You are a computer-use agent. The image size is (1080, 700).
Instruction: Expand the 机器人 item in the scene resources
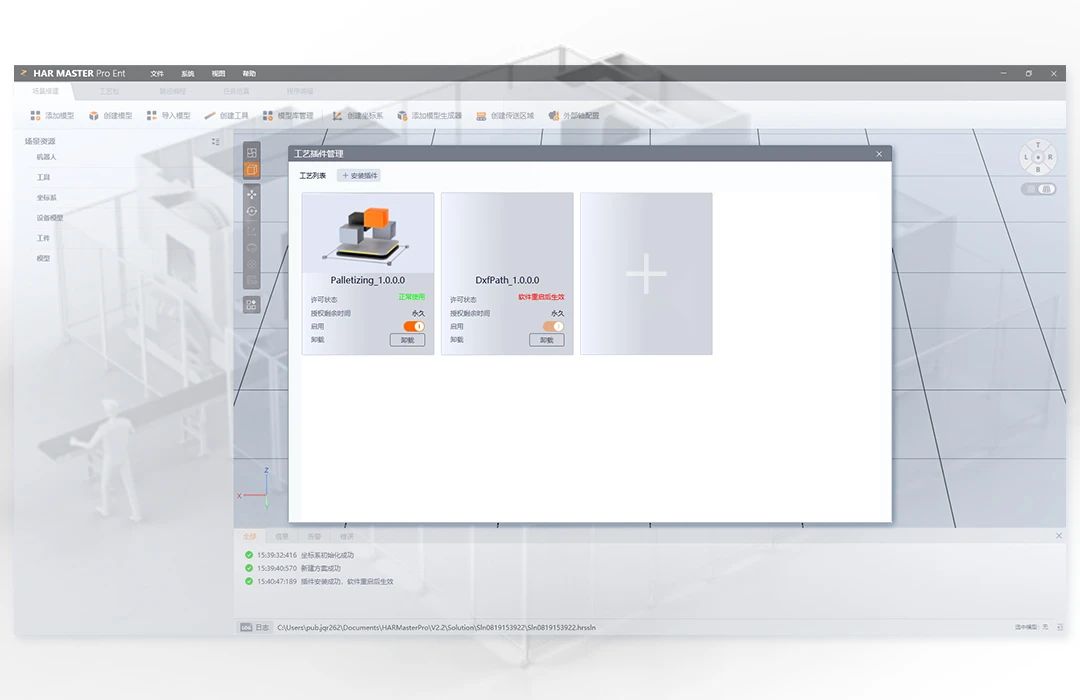(47, 157)
